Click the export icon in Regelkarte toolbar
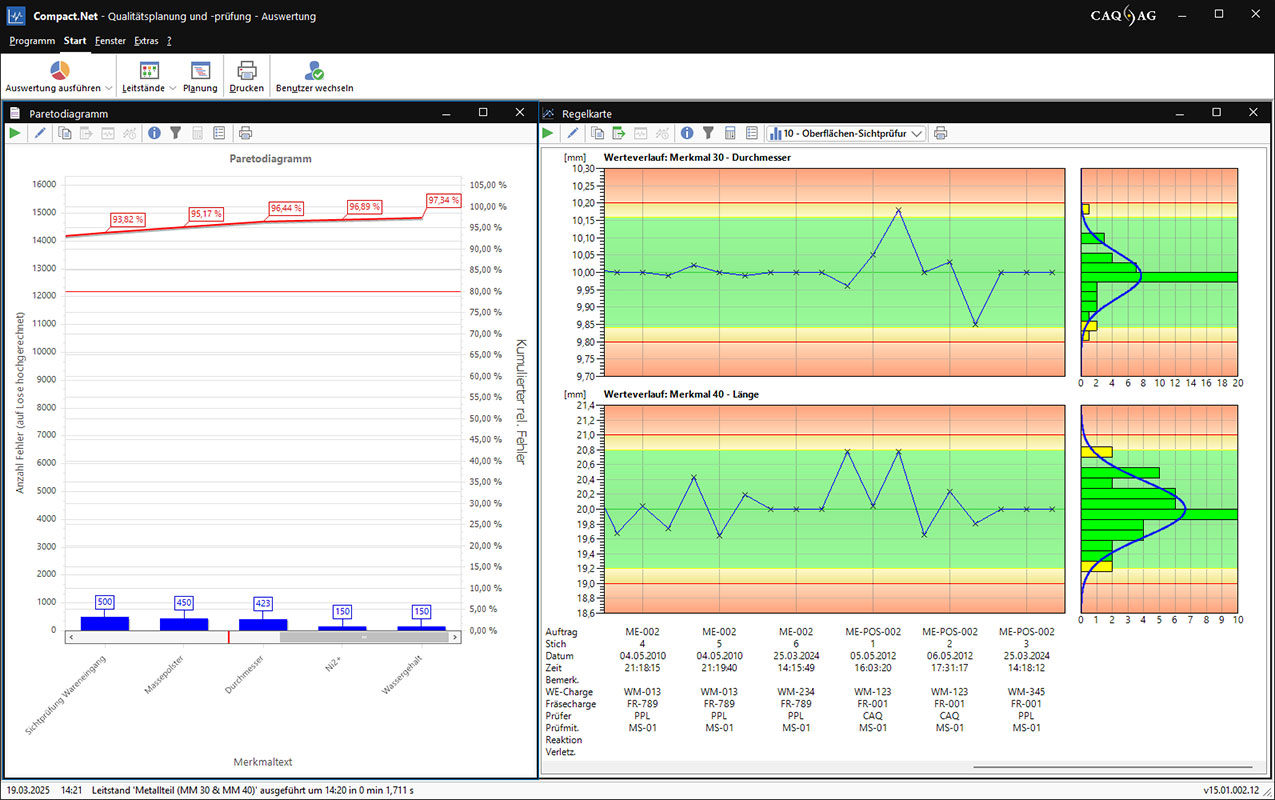Image resolution: width=1275 pixels, height=800 pixels. coord(619,133)
